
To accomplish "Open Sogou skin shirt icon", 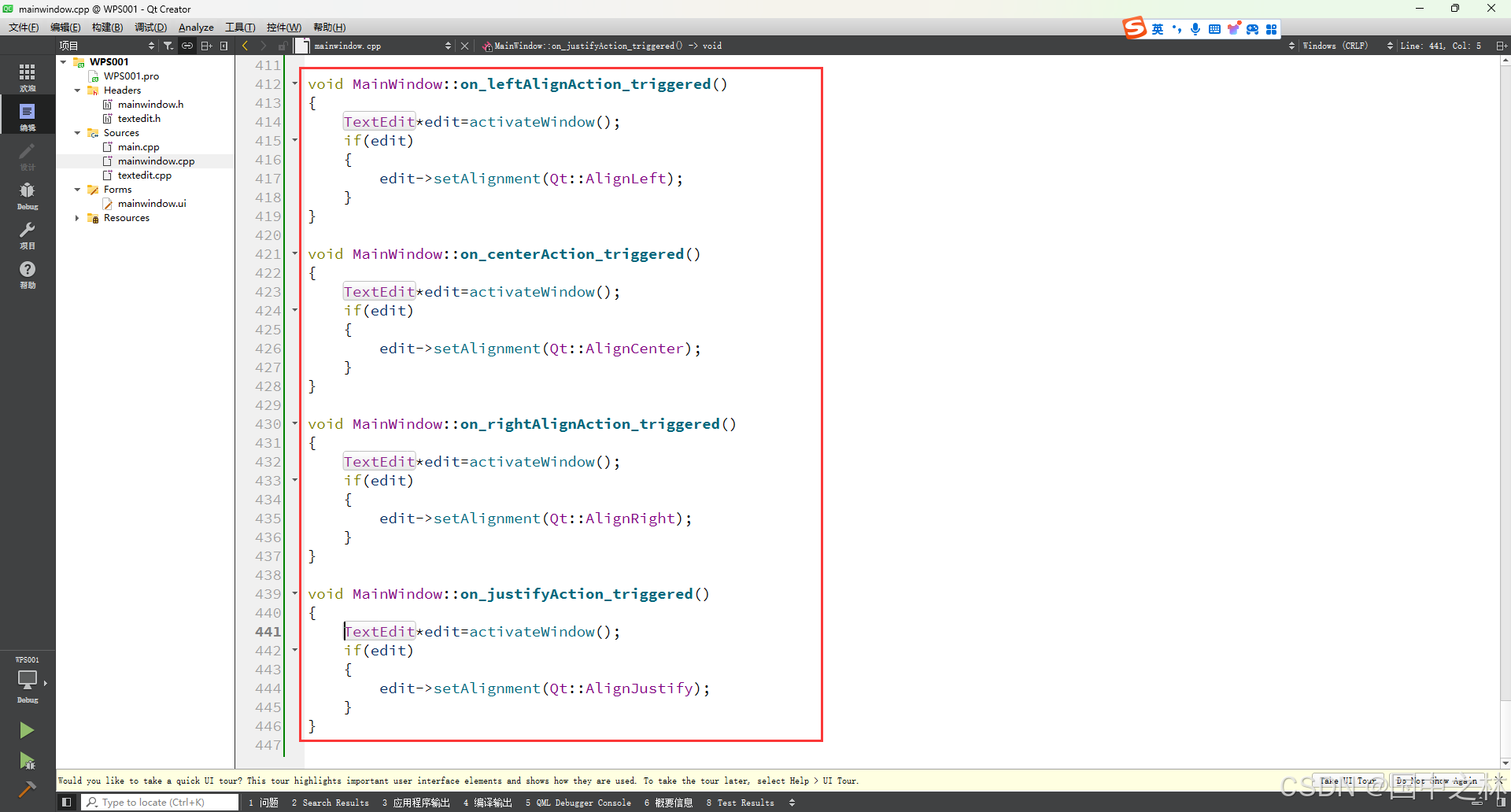I will (x=1233, y=29).
